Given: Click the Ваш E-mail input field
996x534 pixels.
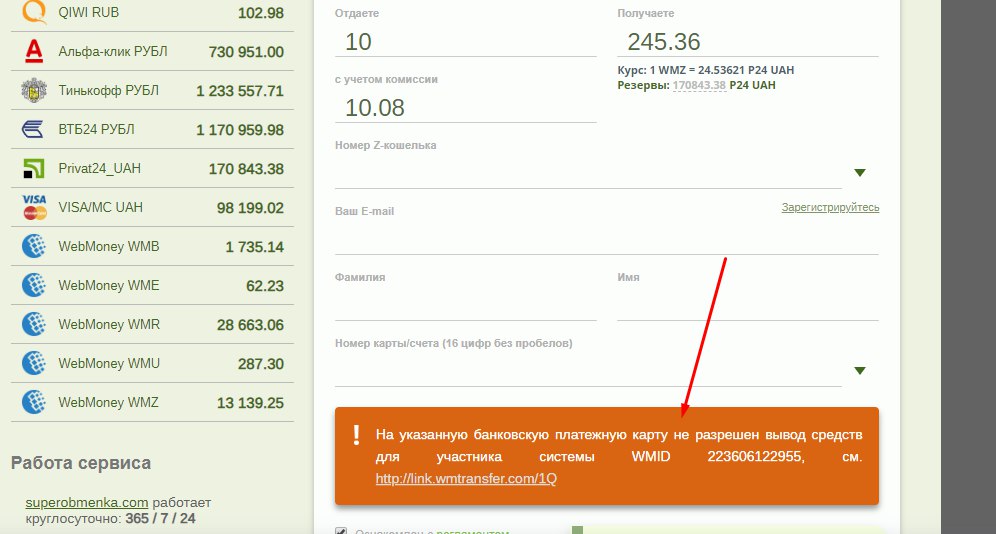Looking at the screenshot, I should coord(607,239).
